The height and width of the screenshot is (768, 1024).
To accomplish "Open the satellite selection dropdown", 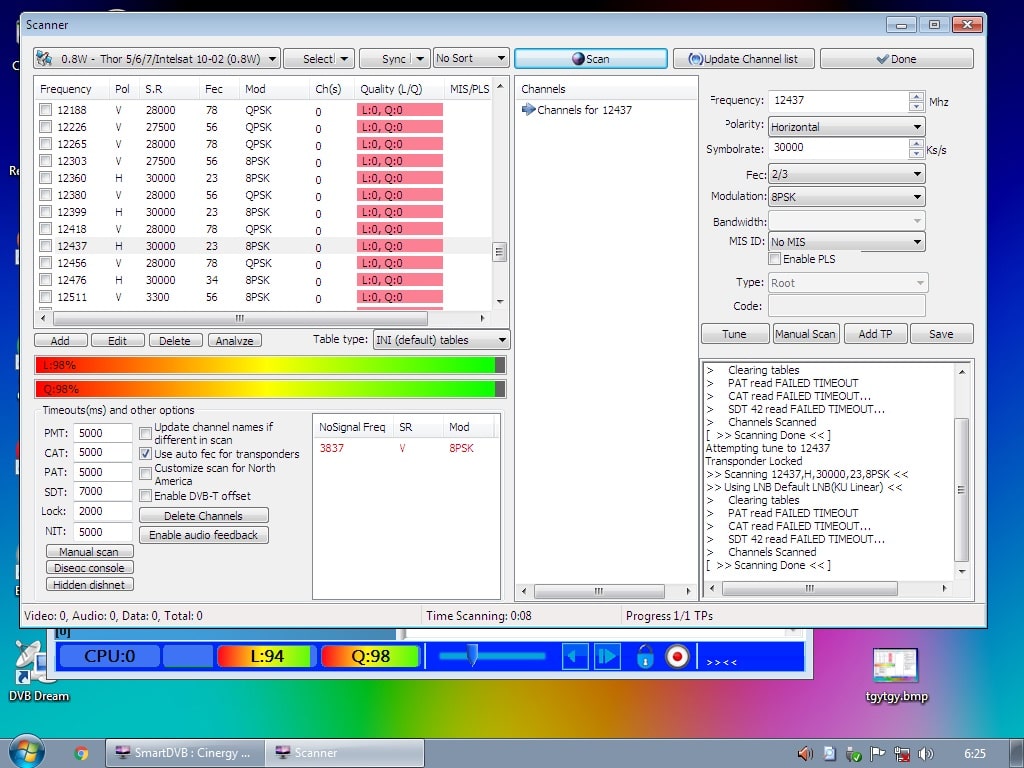I will (x=157, y=59).
